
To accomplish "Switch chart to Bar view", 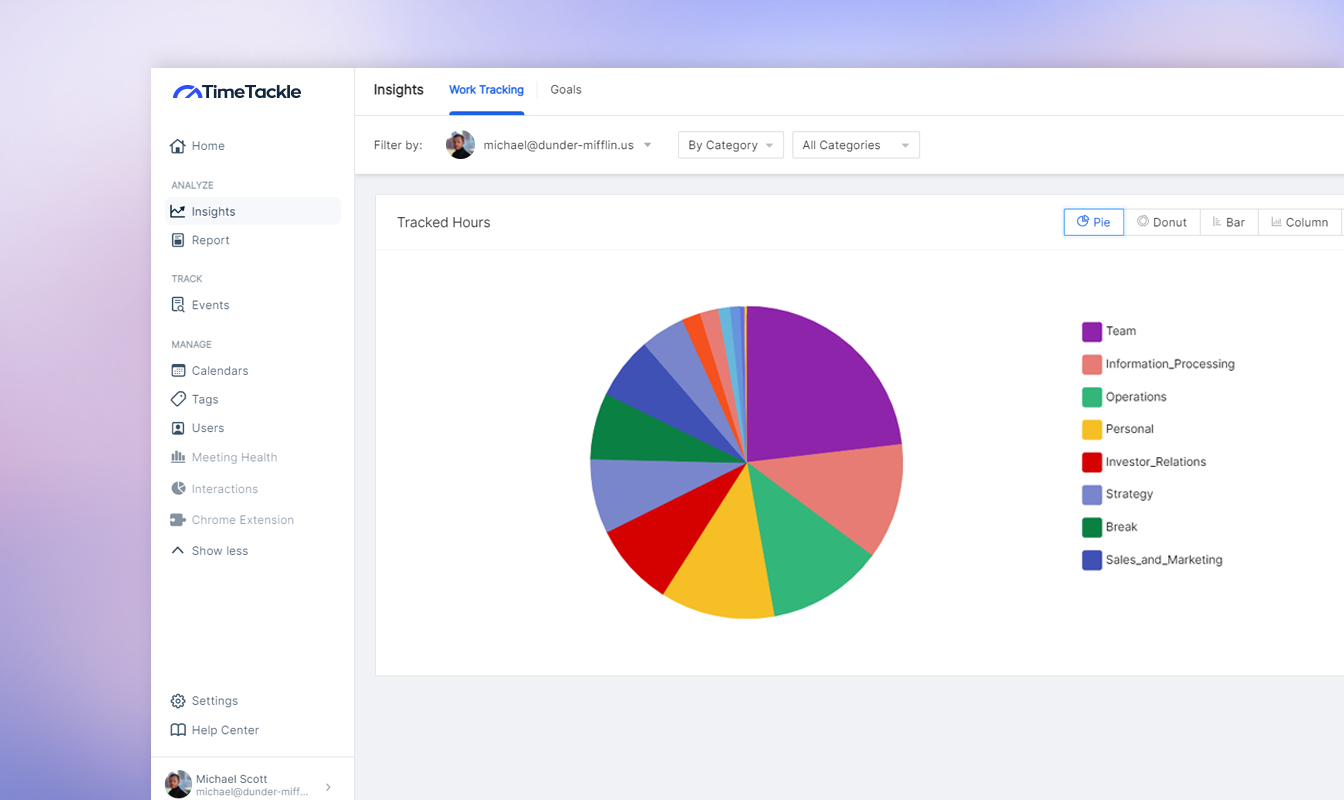I will [x=1229, y=222].
